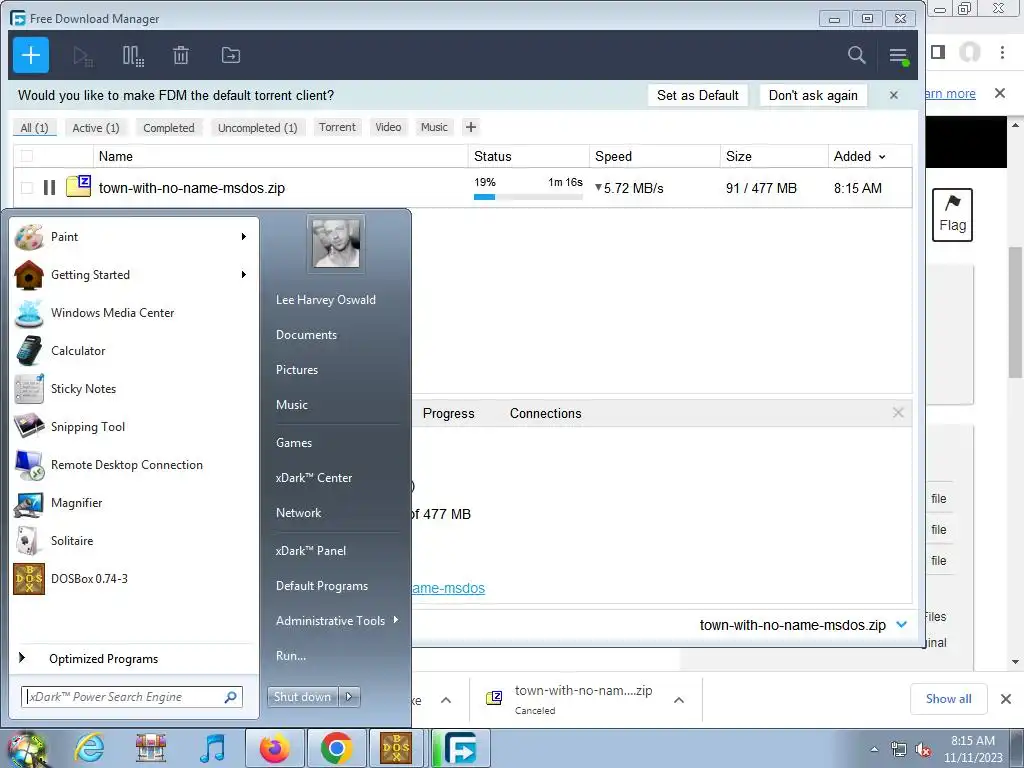The width and height of the screenshot is (1024, 768).
Task: Click the Shut down button
Action: (302, 697)
